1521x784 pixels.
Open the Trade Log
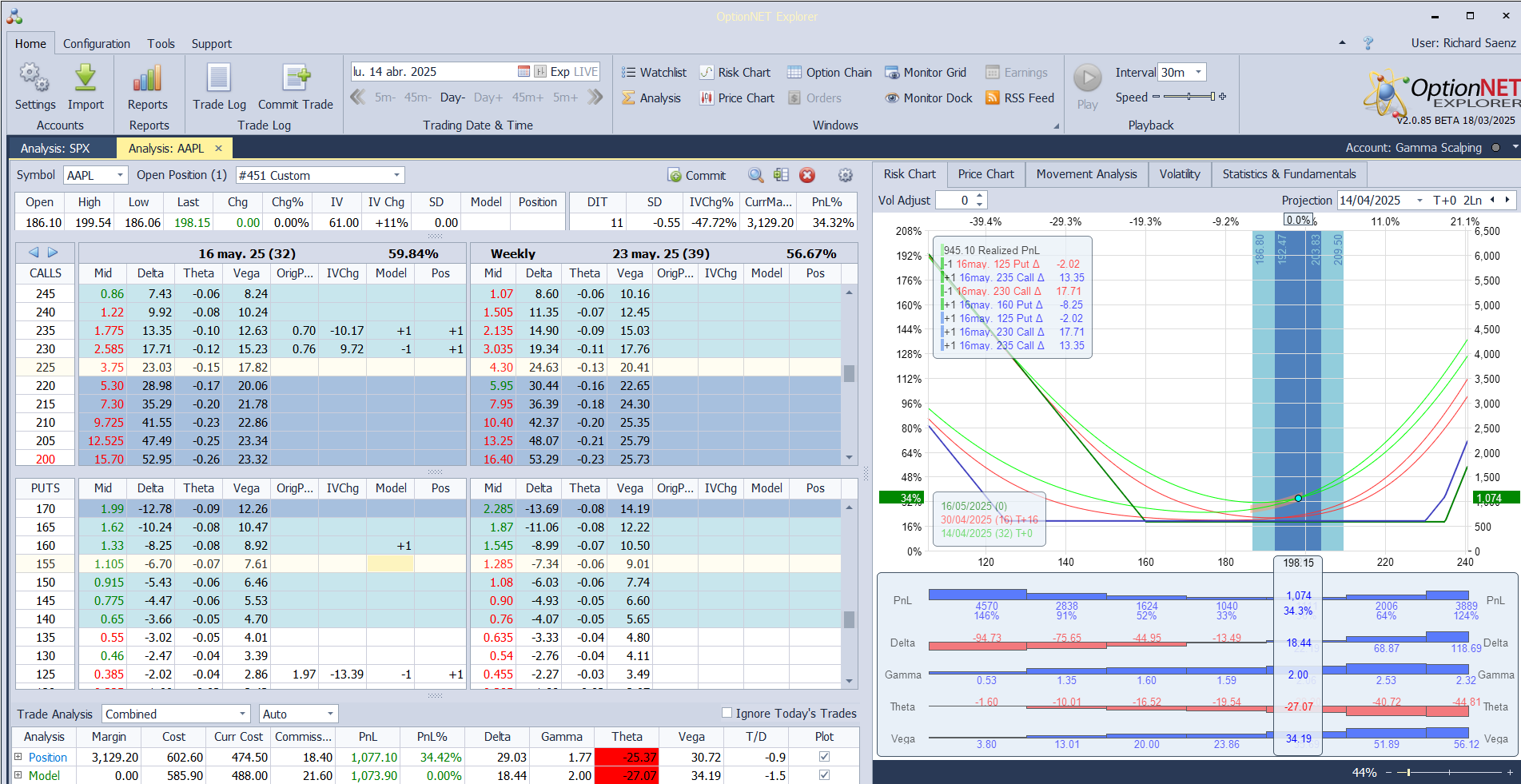point(219,87)
